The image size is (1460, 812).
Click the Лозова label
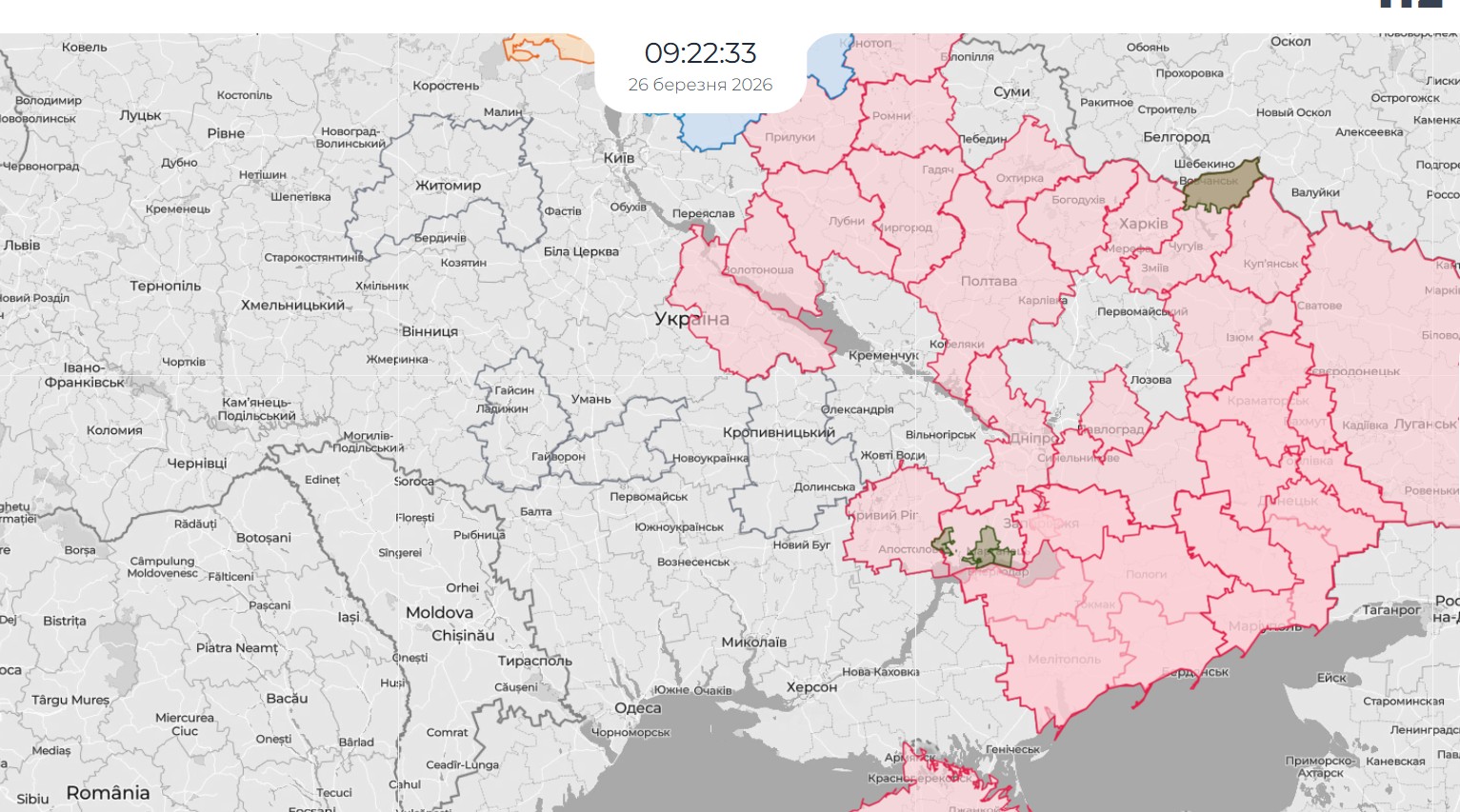(1151, 380)
